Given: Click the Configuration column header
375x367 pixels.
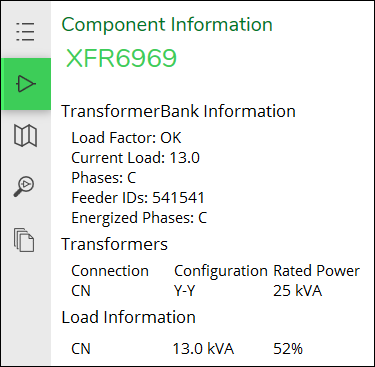Looking at the screenshot, I should [x=221, y=271].
